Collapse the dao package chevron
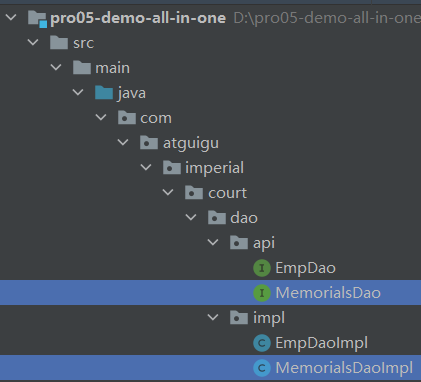The width and height of the screenshot is (421, 382). 191,217
